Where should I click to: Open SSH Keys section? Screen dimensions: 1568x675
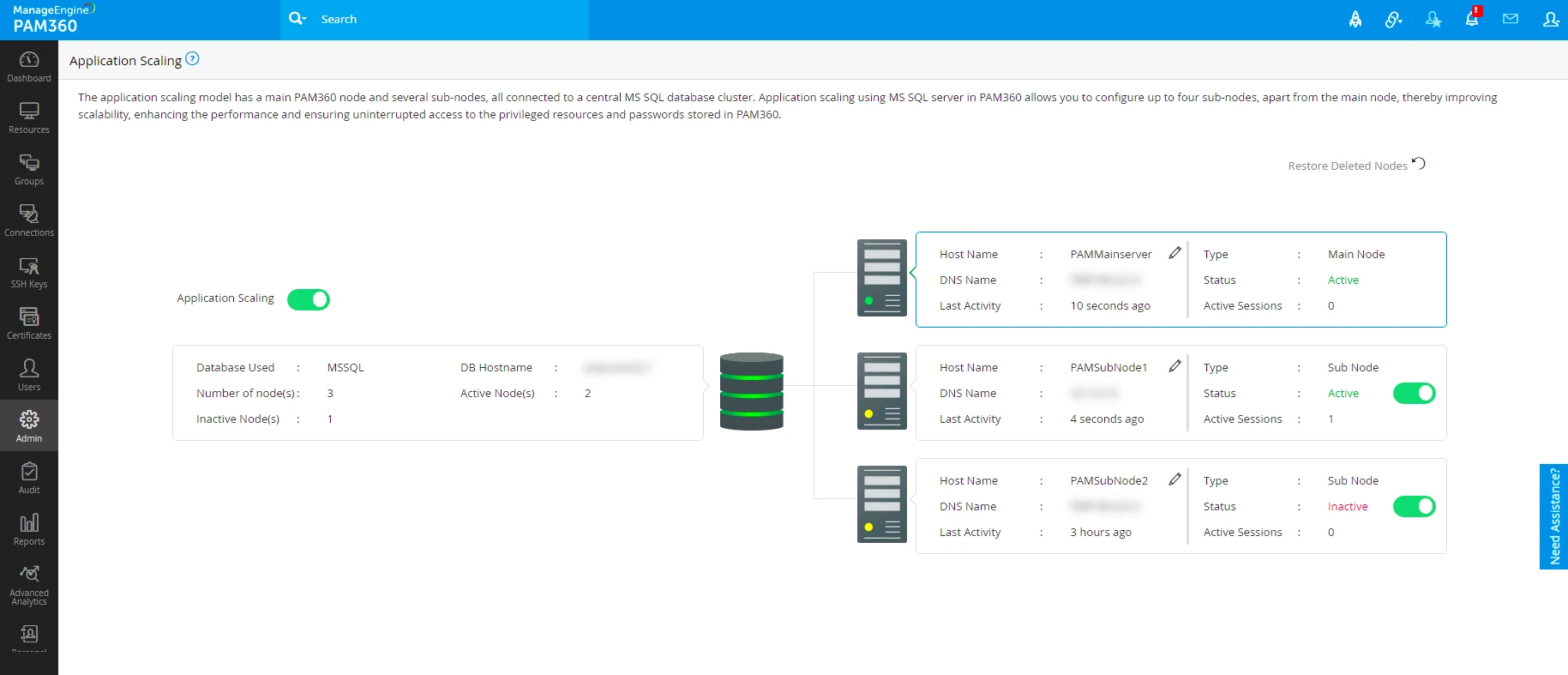[29, 272]
